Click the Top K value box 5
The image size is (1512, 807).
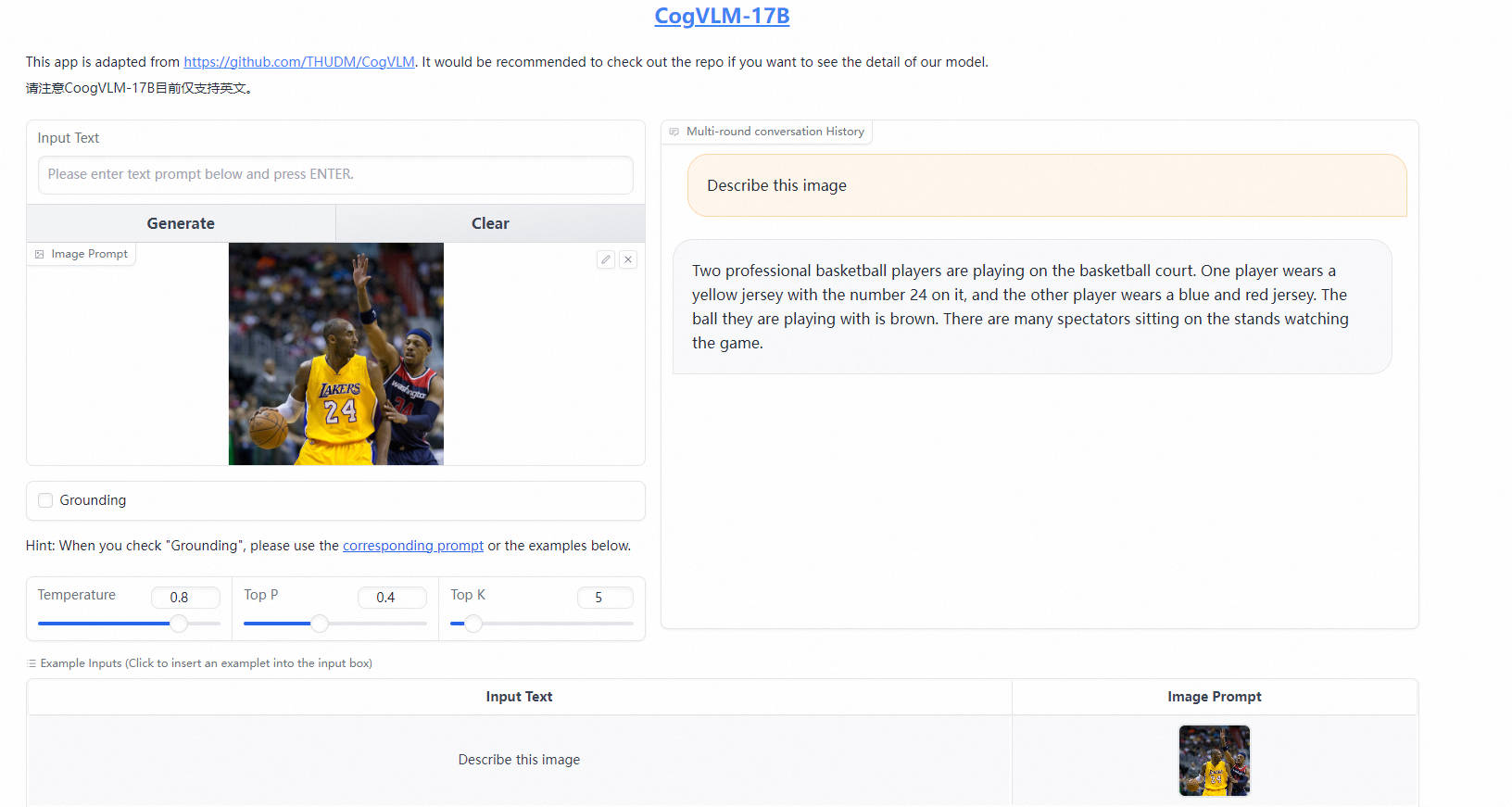tap(605, 598)
